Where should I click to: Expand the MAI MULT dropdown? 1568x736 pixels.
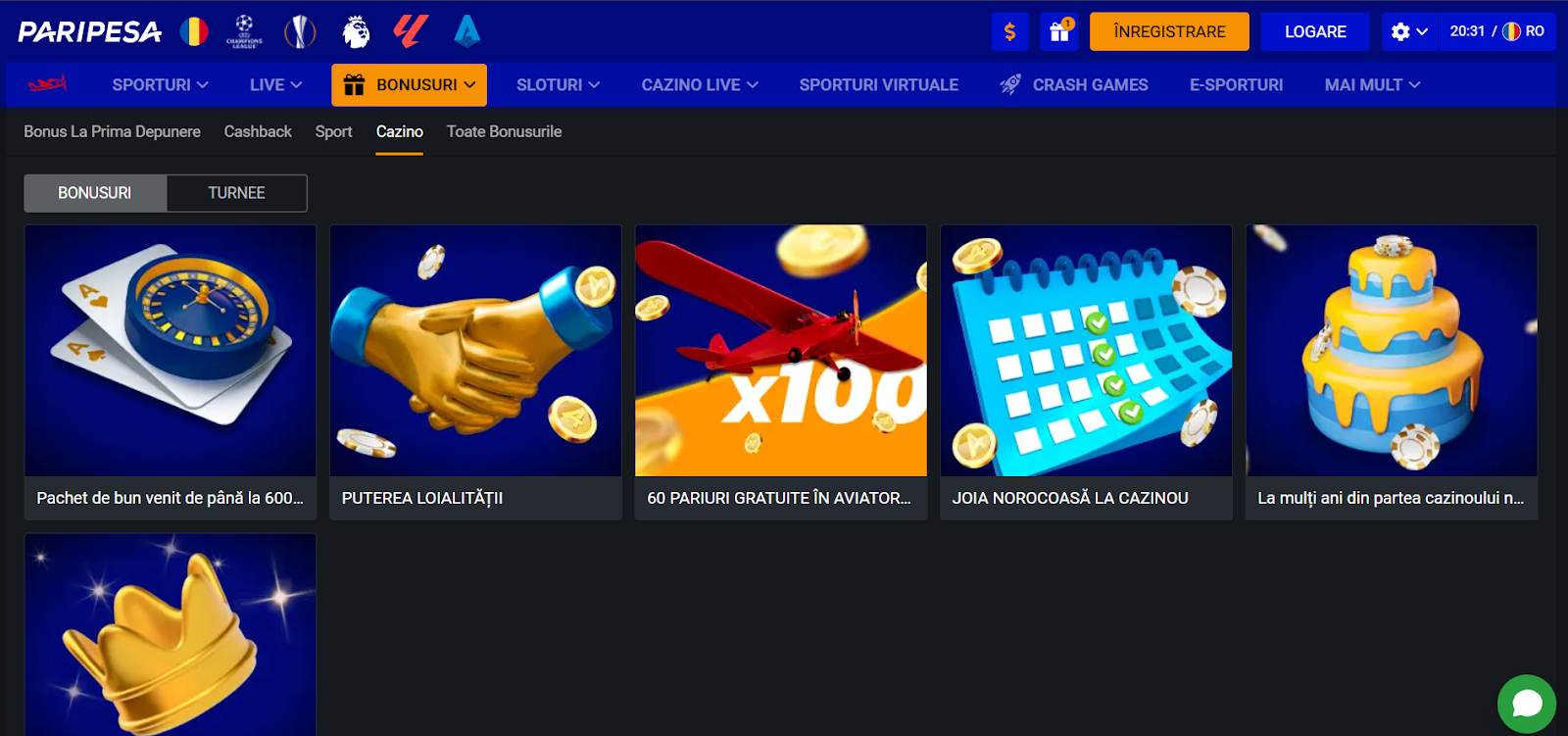1372,85
